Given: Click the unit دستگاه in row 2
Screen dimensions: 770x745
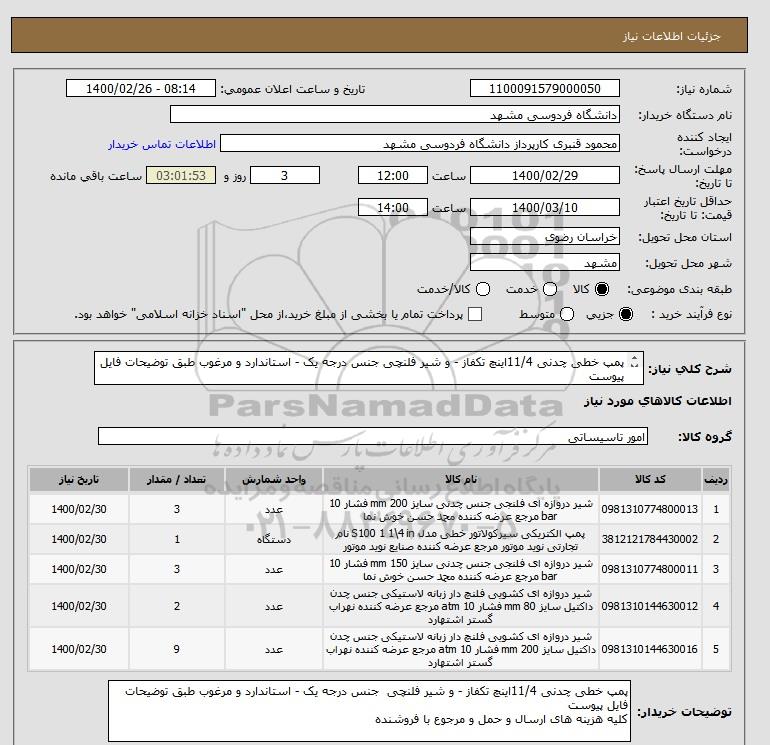Looking at the screenshot, I should (x=274, y=540).
